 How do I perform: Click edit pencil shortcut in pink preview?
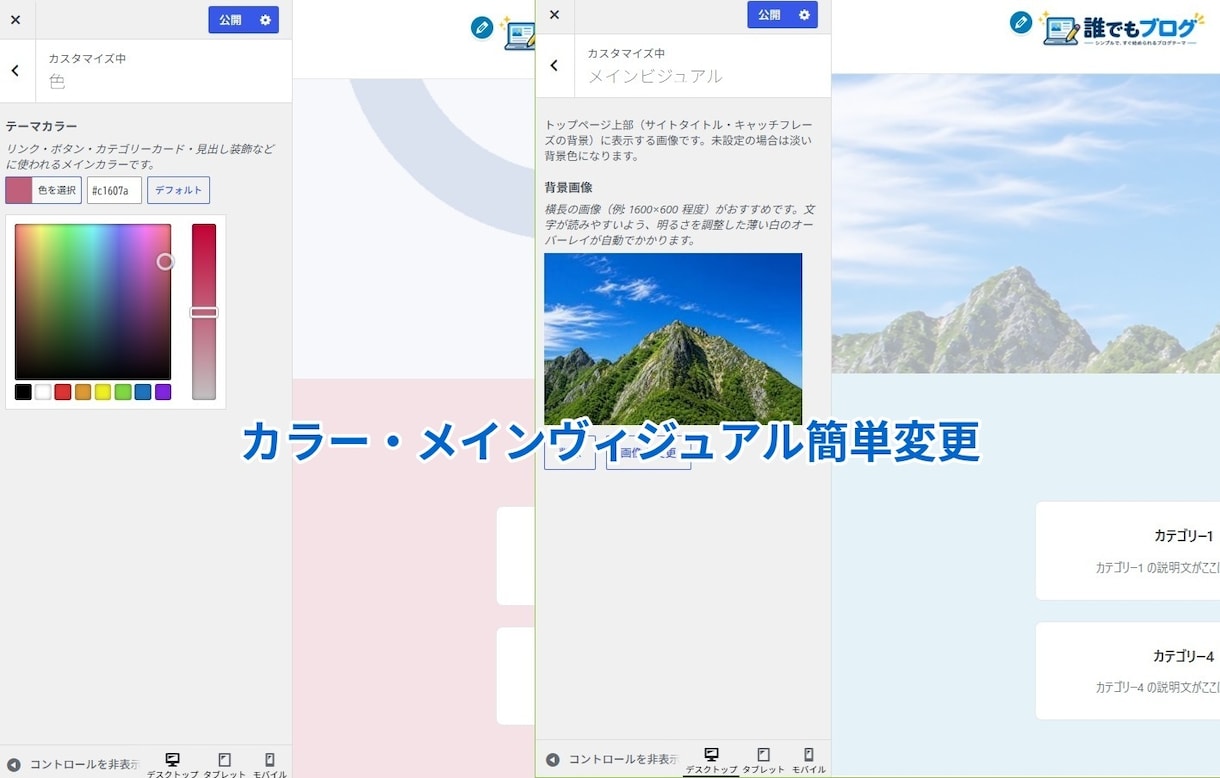click(x=482, y=27)
